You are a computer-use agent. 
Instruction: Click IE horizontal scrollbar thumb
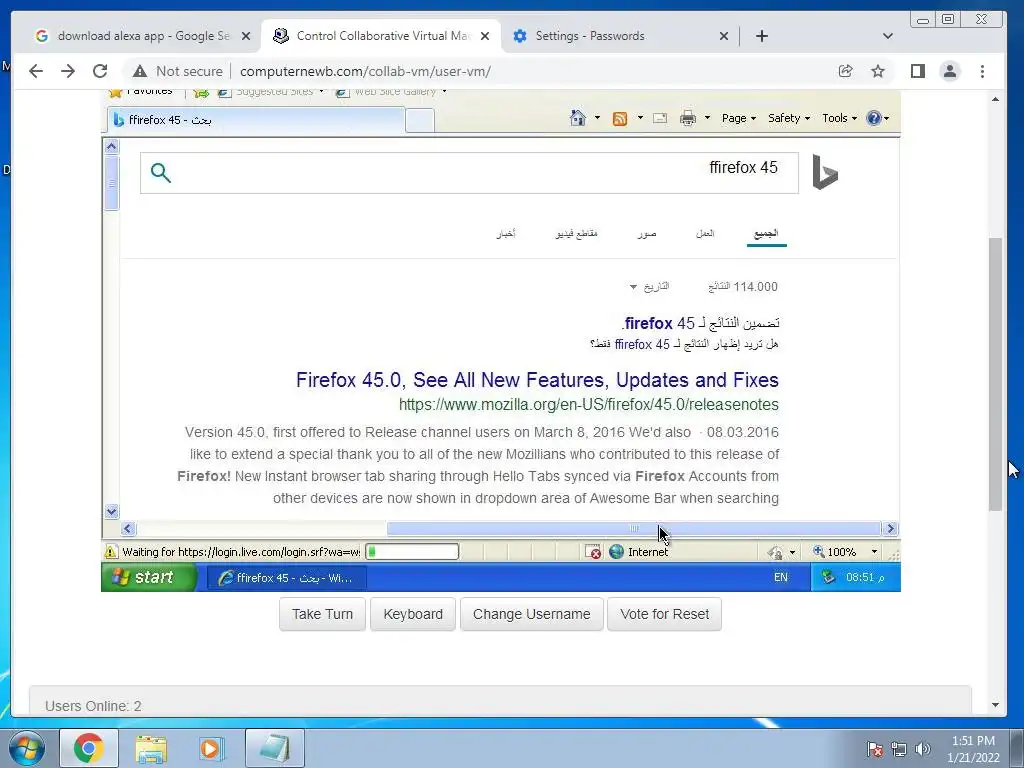coord(633,528)
